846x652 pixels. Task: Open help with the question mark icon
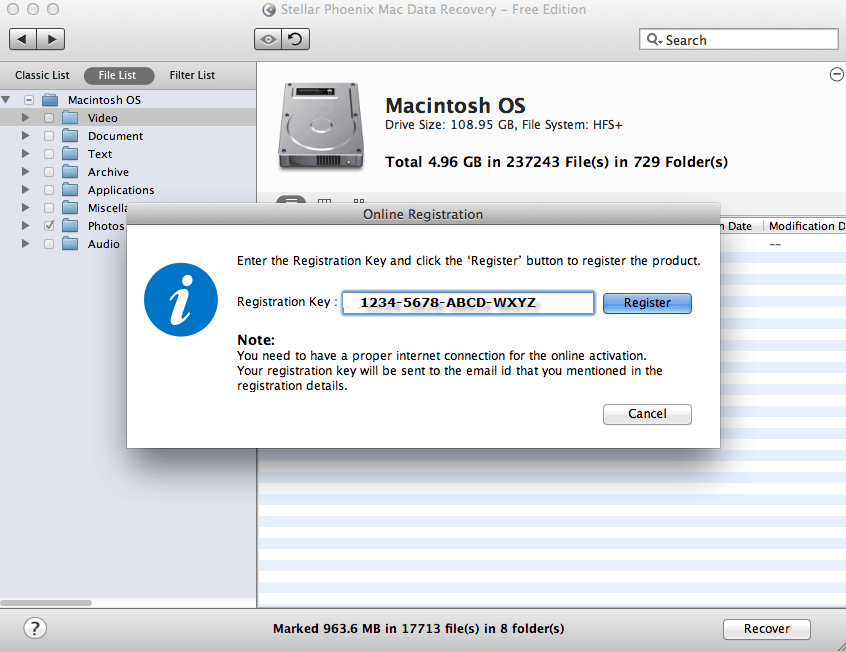point(35,628)
